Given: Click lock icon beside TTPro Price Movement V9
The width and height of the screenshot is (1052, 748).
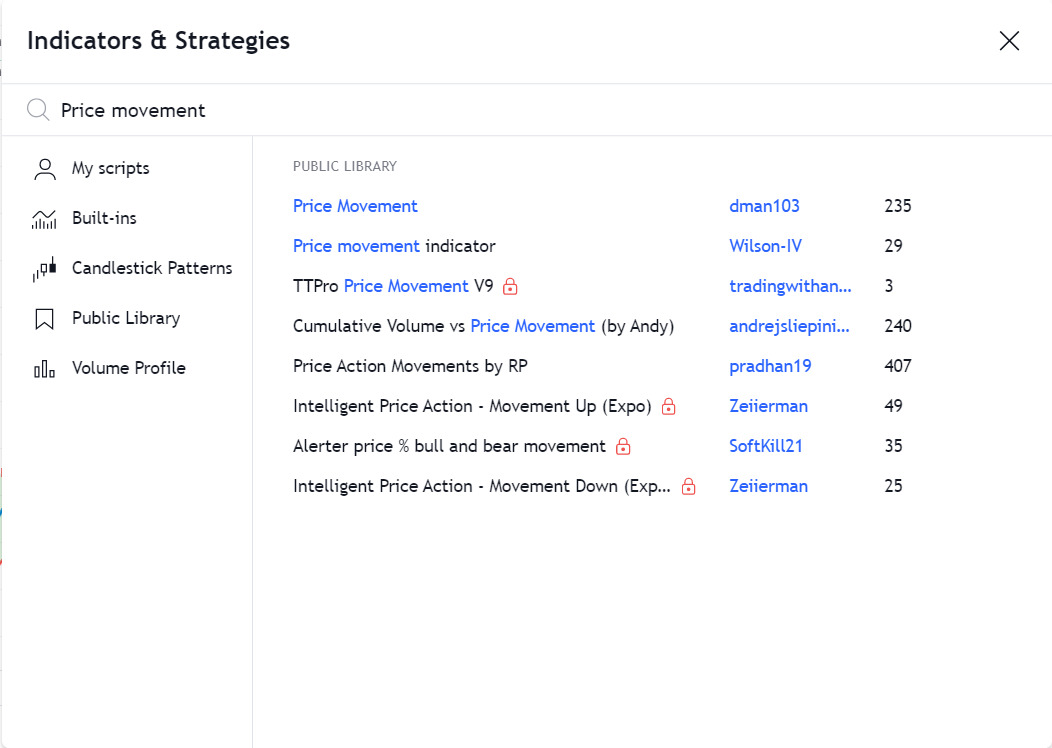Looking at the screenshot, I should [510, 286].
